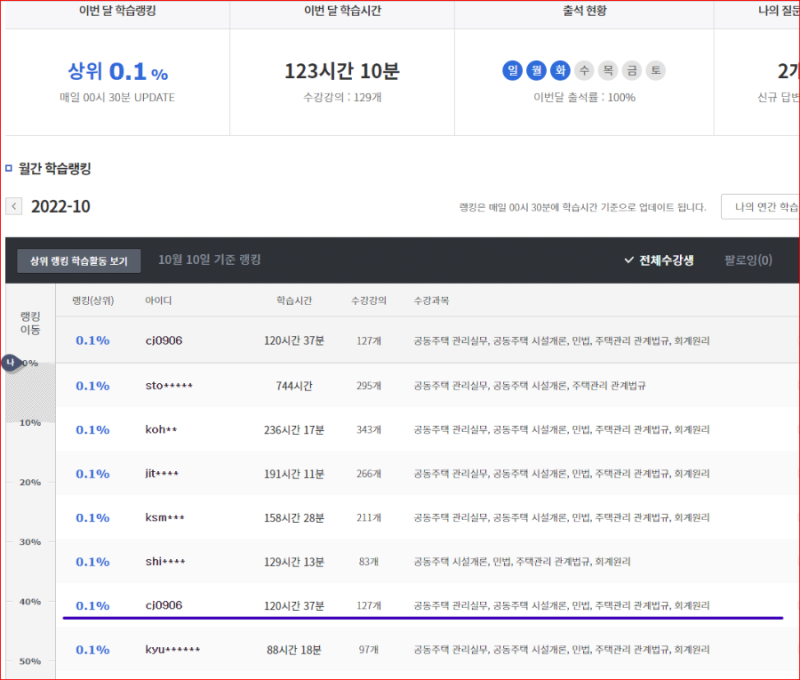The height and width of the screenshot is (680, 800).
Task: Expand the 수강과목 column header
Action: [x=432, y=298]
